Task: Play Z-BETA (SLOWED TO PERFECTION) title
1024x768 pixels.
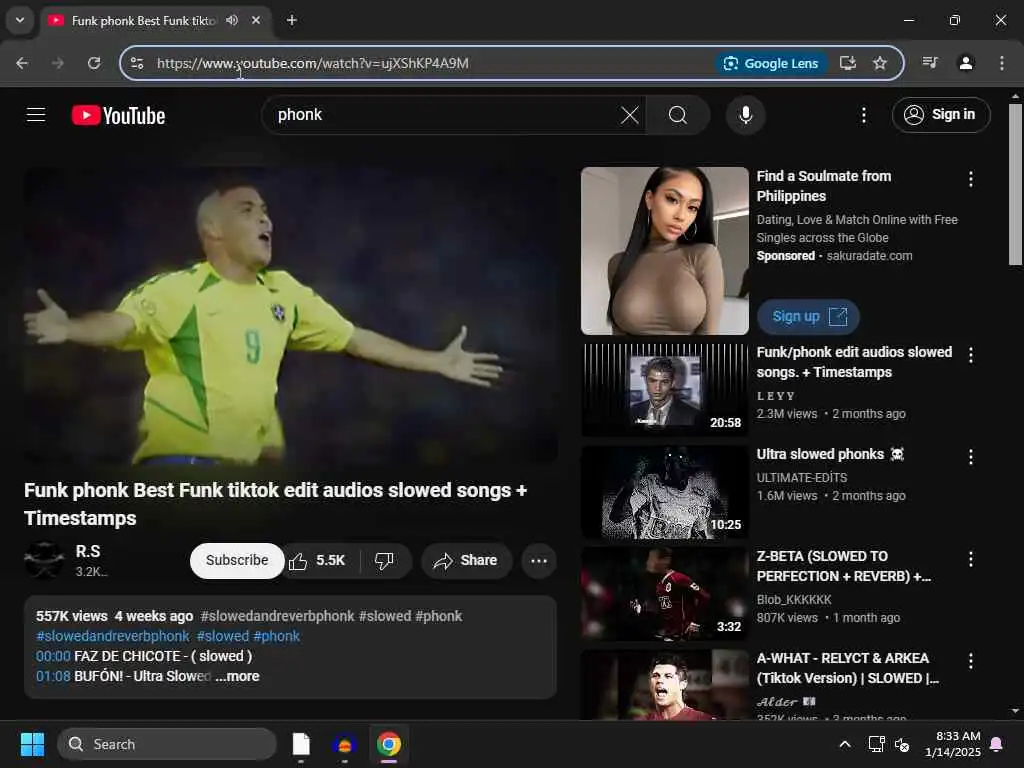Action: point(843,566)
